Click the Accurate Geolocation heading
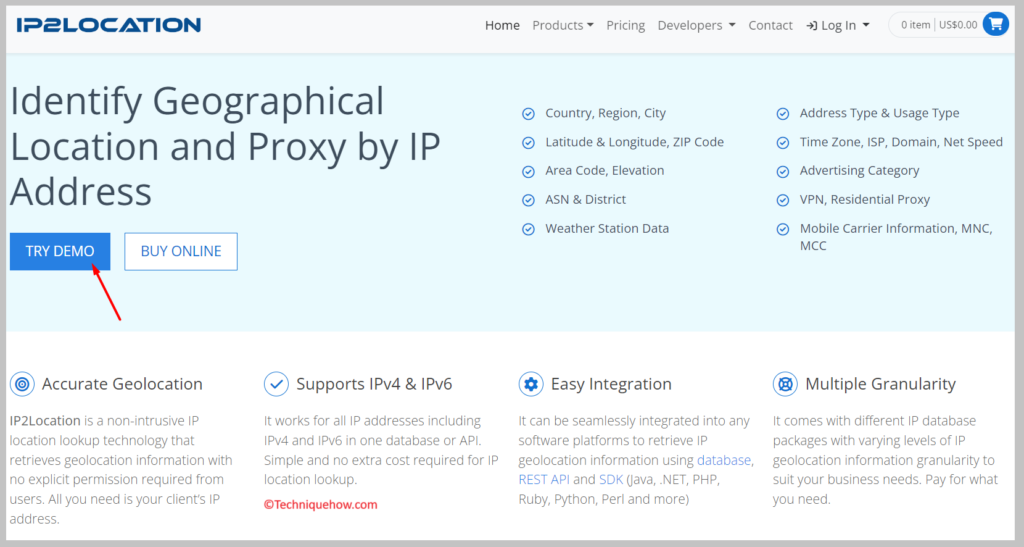 pyautogui.click(x=122, y=384)
